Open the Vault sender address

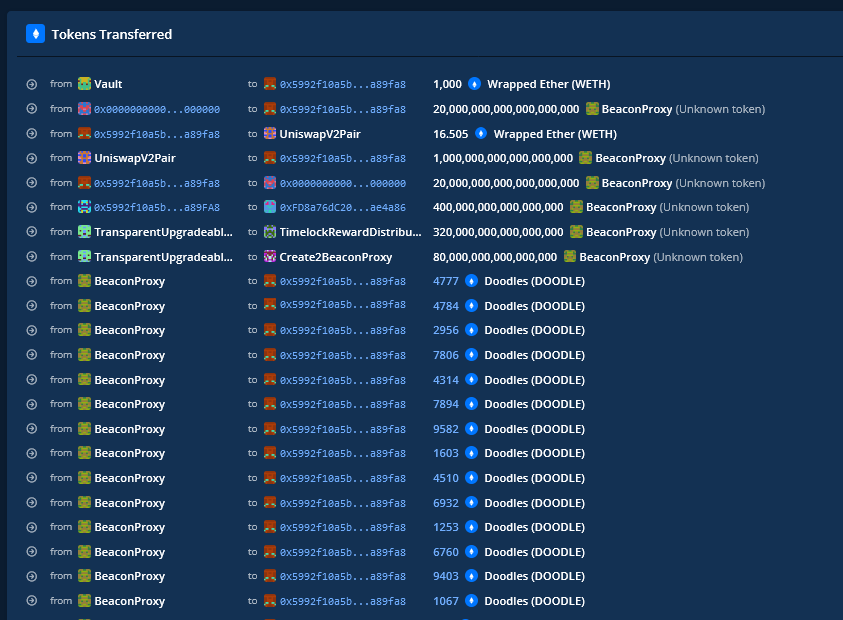coord(108,84)
